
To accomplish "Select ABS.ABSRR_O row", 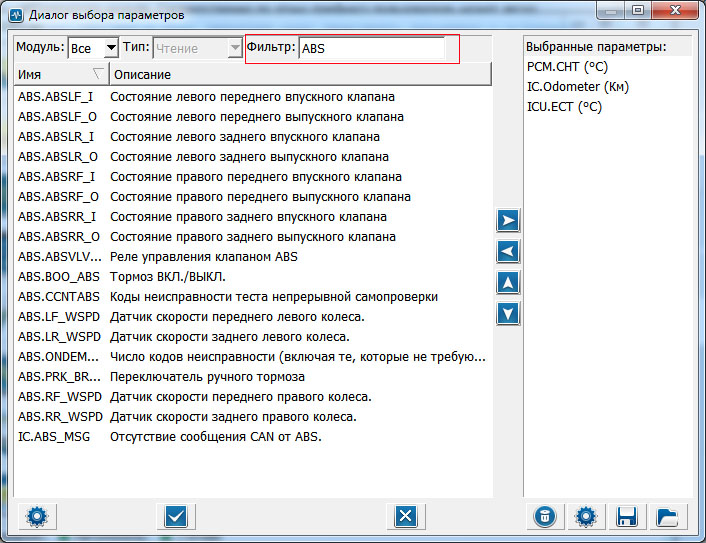I will [x=252, y=236].
